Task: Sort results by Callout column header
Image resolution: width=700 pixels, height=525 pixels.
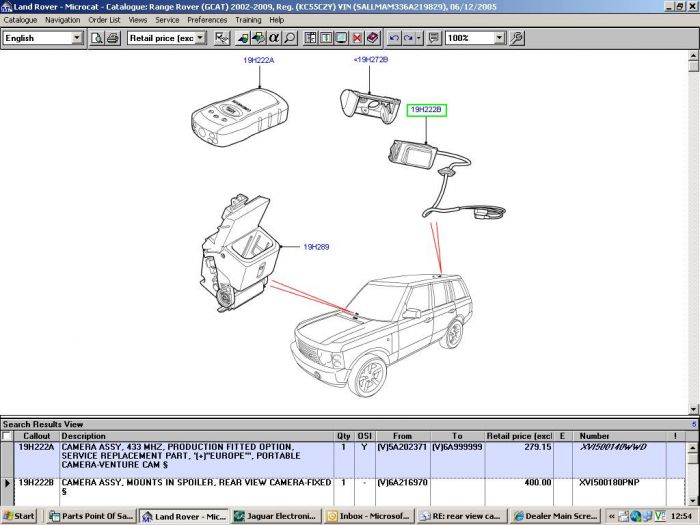Action: tap(37, 436)
